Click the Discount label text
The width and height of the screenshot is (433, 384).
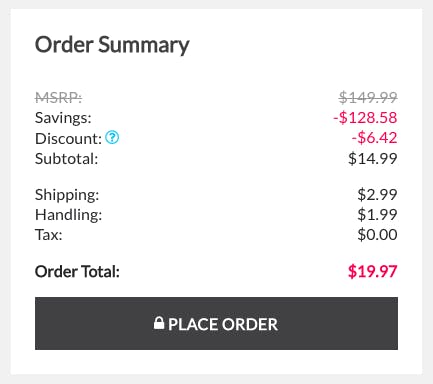[x=68, y=138]
